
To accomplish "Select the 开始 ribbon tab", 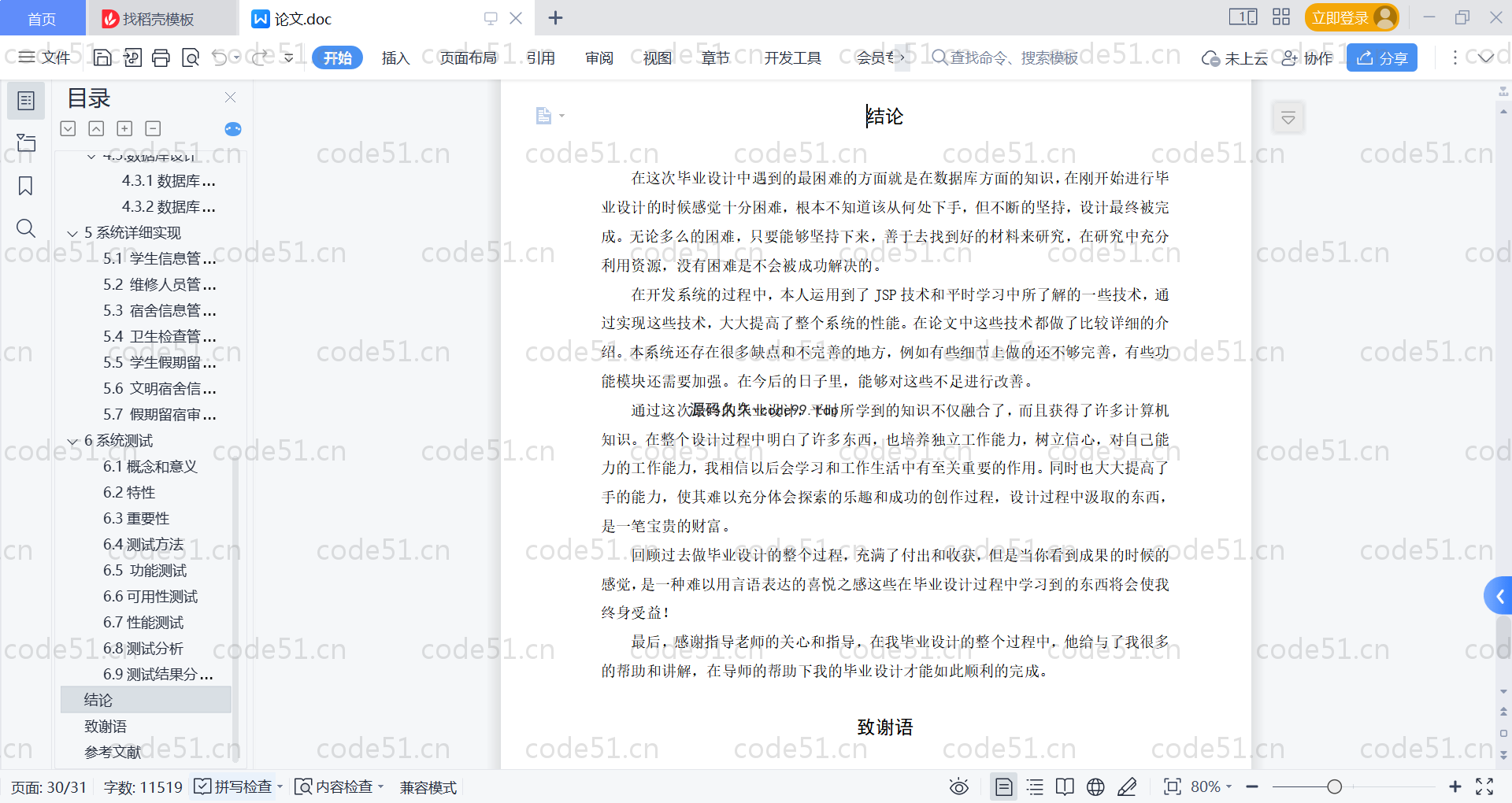I will (337, 57).
